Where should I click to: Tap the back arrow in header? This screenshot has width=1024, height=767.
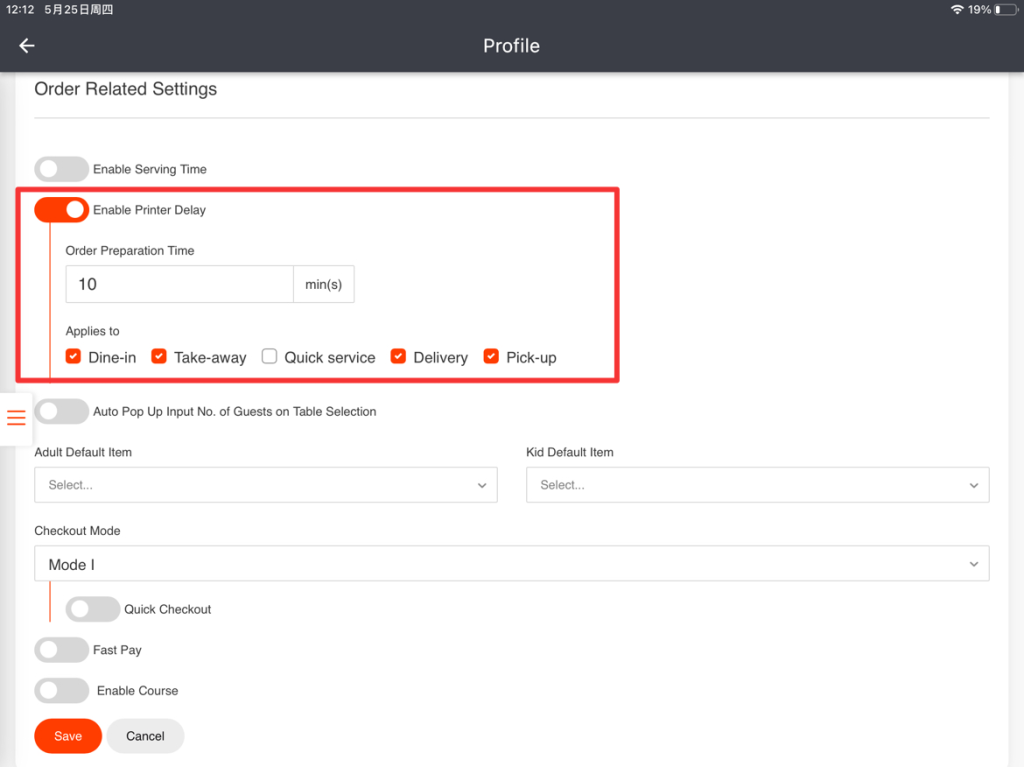[x=27, y=46]
